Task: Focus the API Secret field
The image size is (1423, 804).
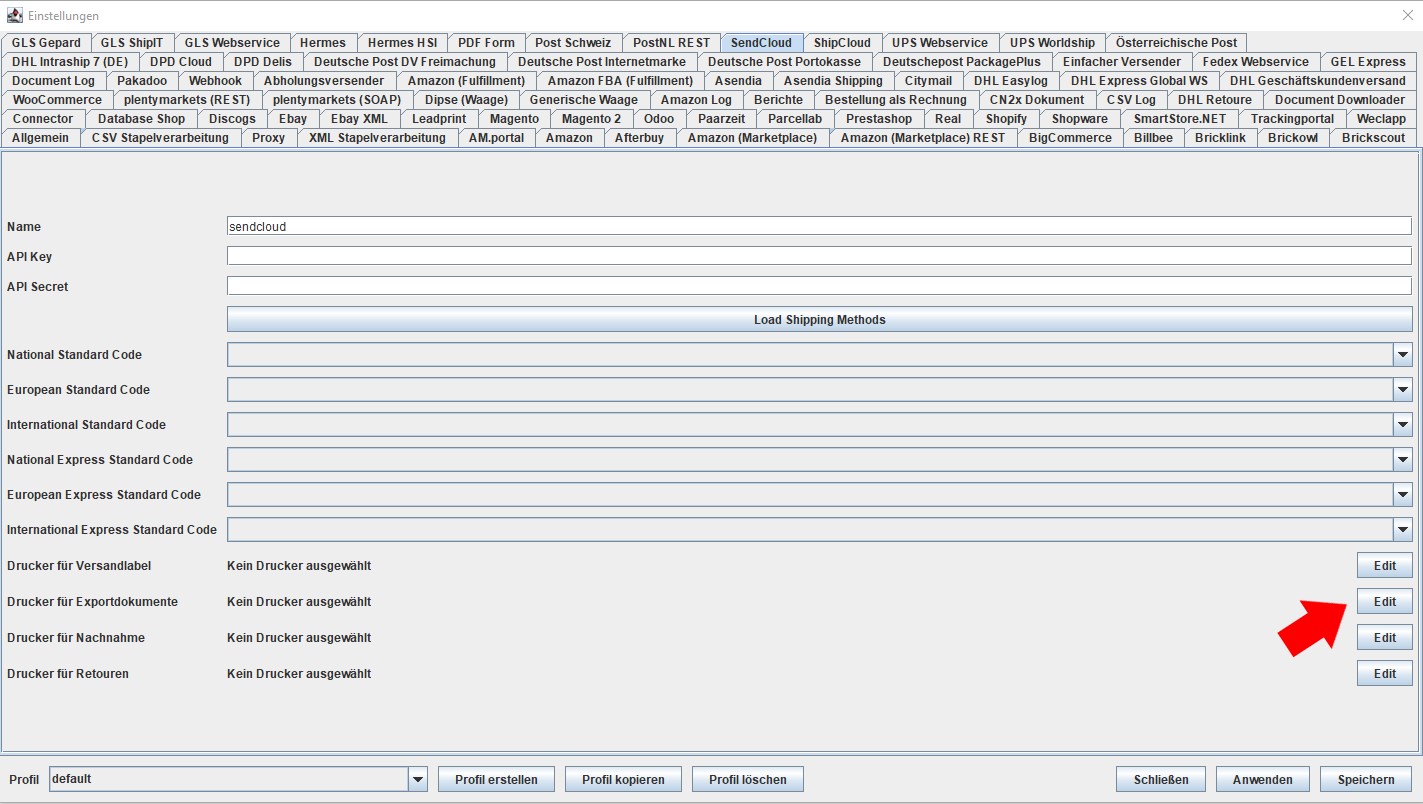Action: (819, 287)
